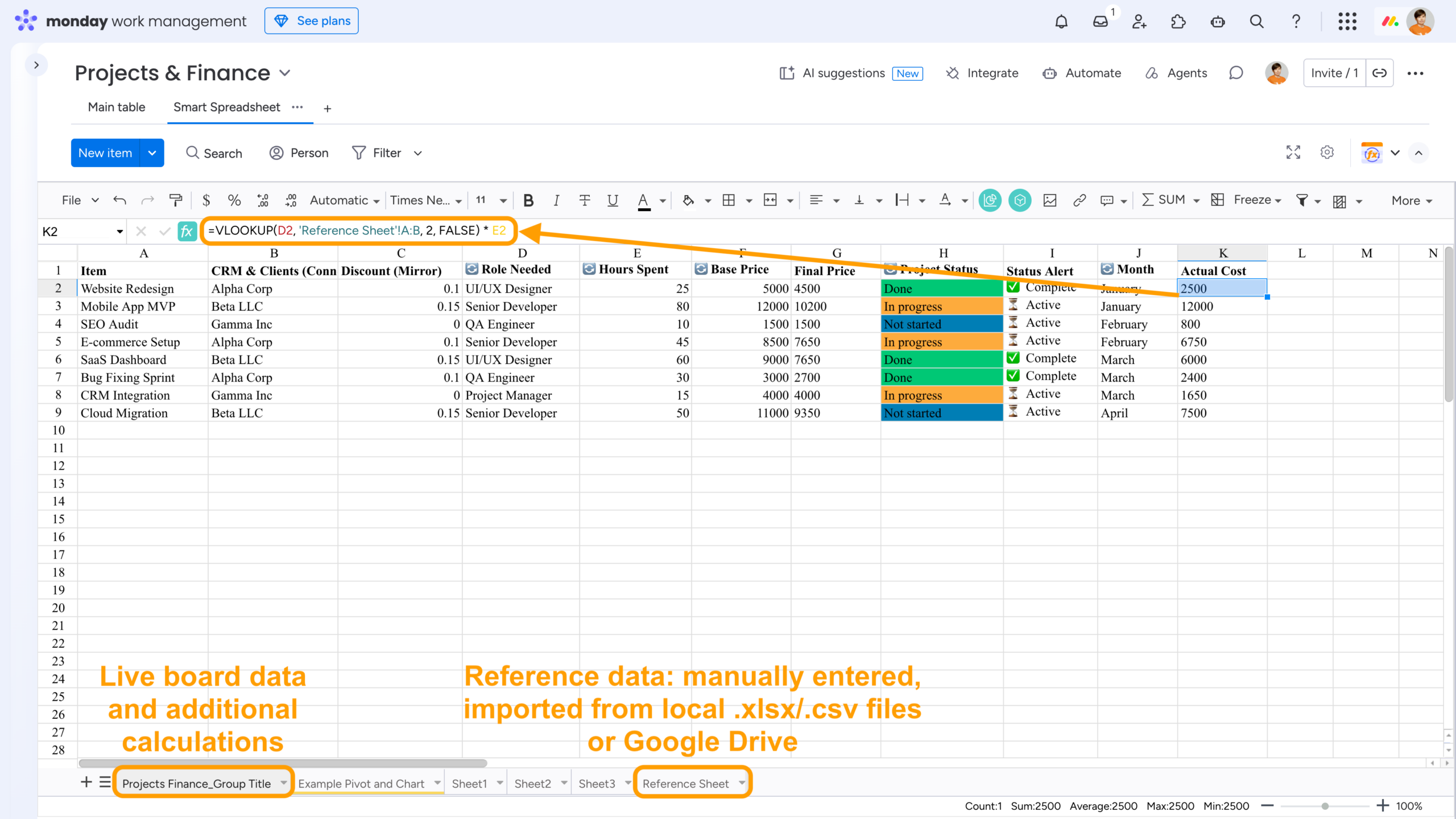Screen dimensions: 1456x819
Task: Open the New item dropdown arrow
Action: click(x=152, y=153)
